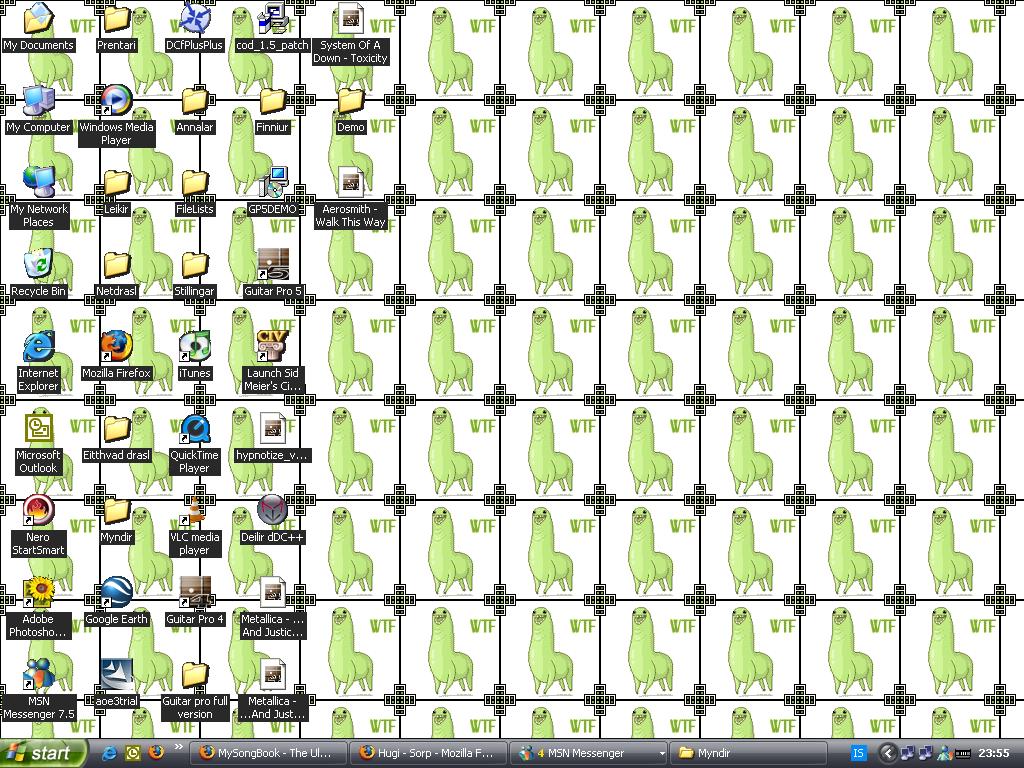
Task: Select the Windows Media Player shortcut
Action: click(x=116, y=115)
